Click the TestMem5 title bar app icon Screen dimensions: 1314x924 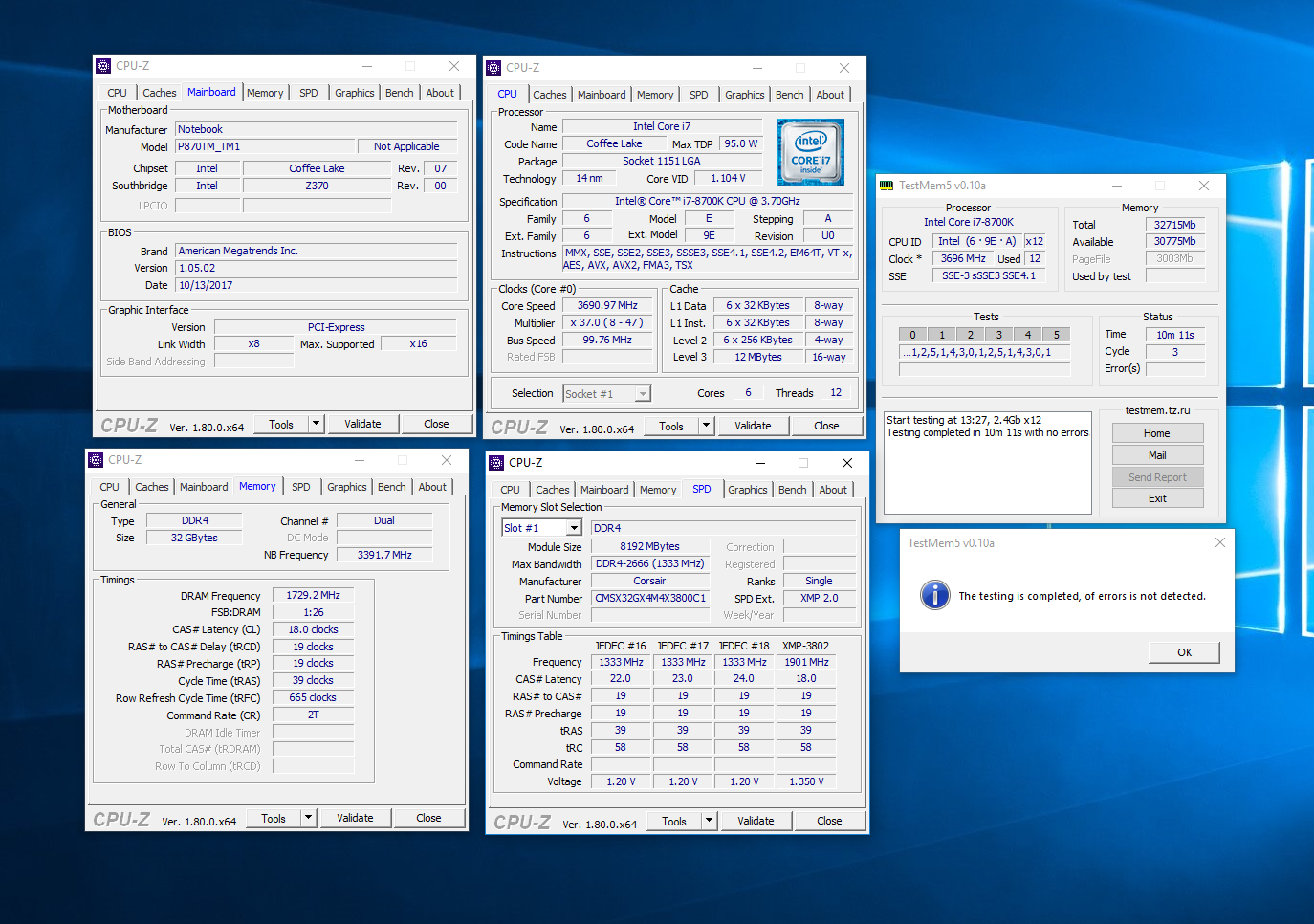(x=887, y=186)
